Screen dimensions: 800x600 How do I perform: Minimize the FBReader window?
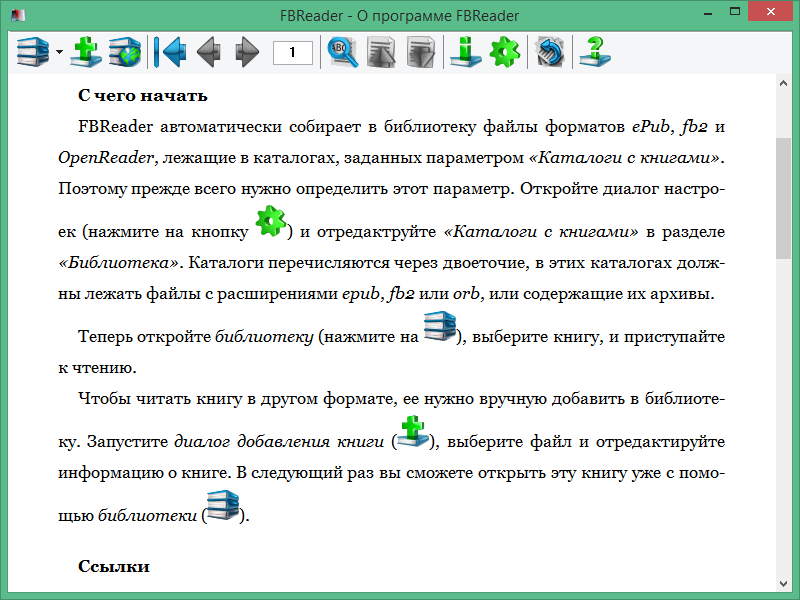point(708,13)
